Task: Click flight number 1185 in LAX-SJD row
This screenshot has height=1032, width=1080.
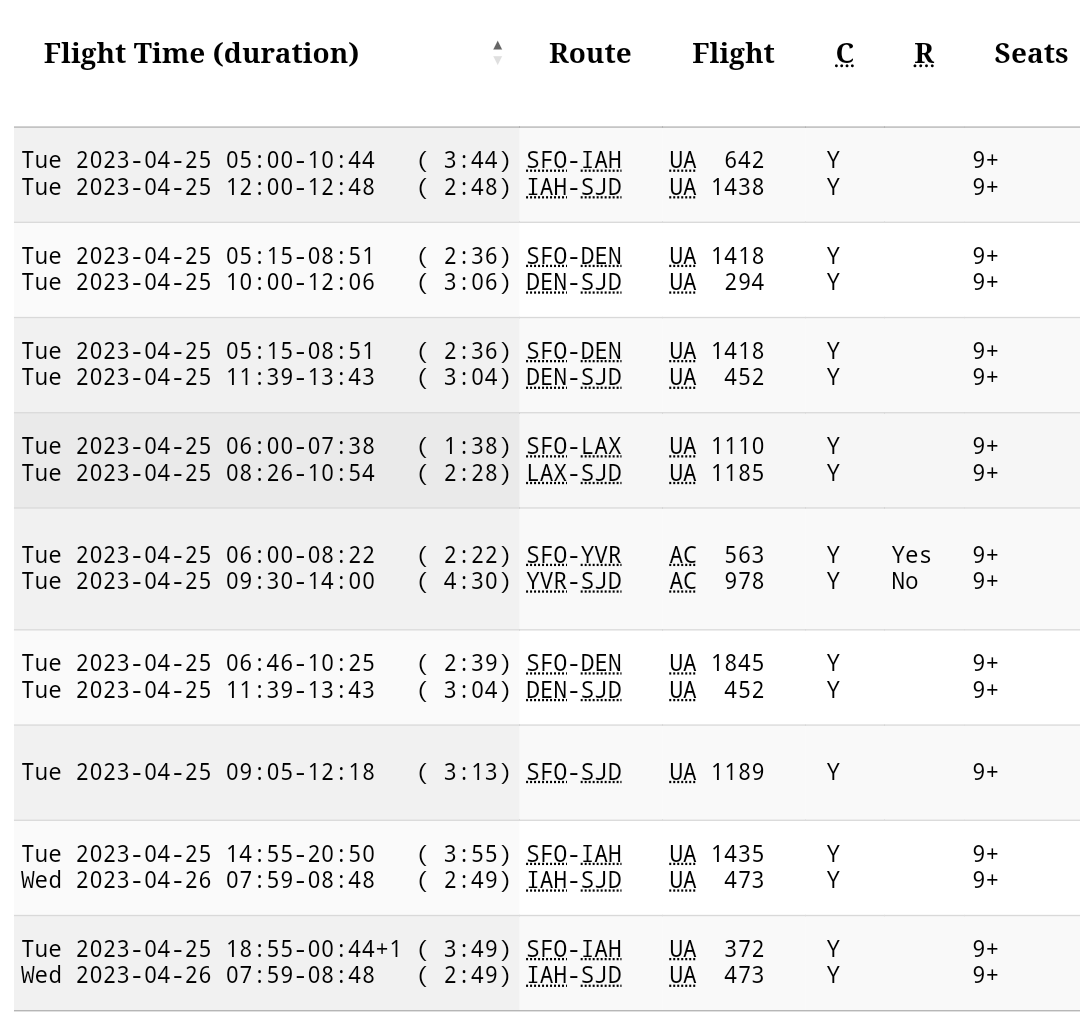Action: 738,472
